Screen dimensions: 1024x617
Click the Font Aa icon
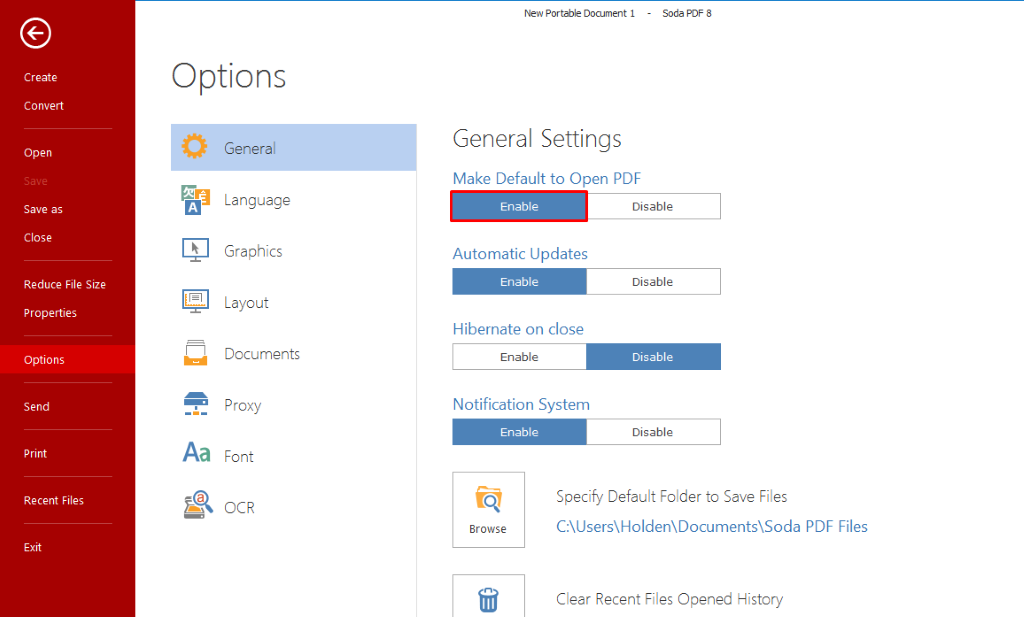tap(196, 452)
